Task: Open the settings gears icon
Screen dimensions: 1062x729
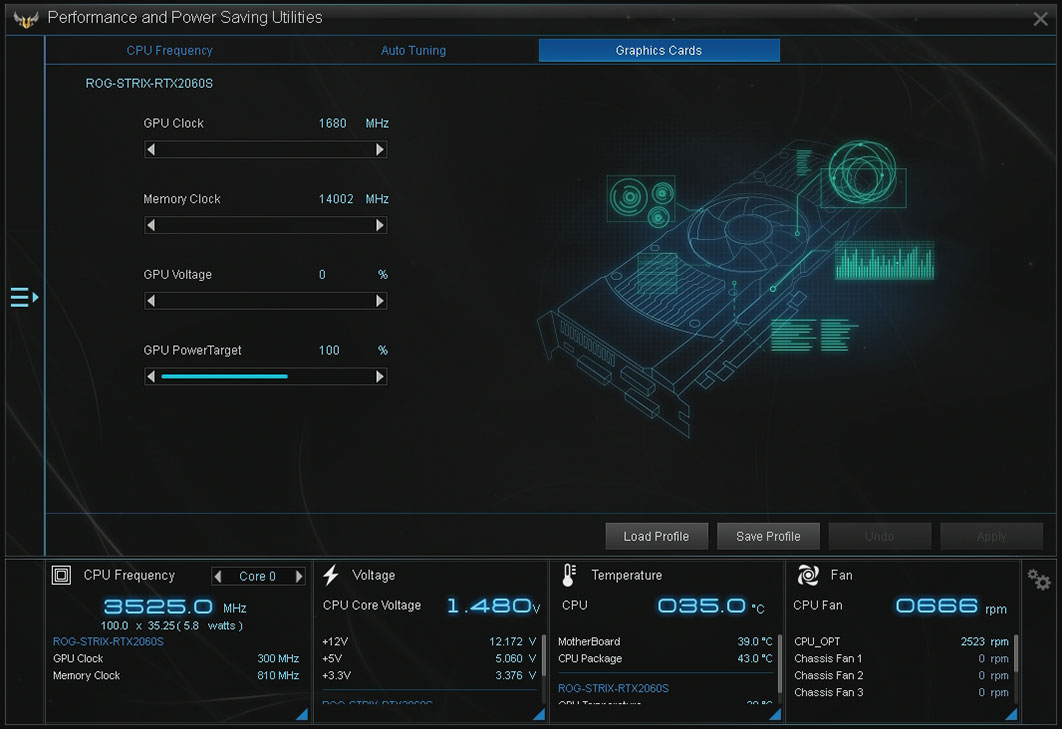Action: tap(1038, 579)
